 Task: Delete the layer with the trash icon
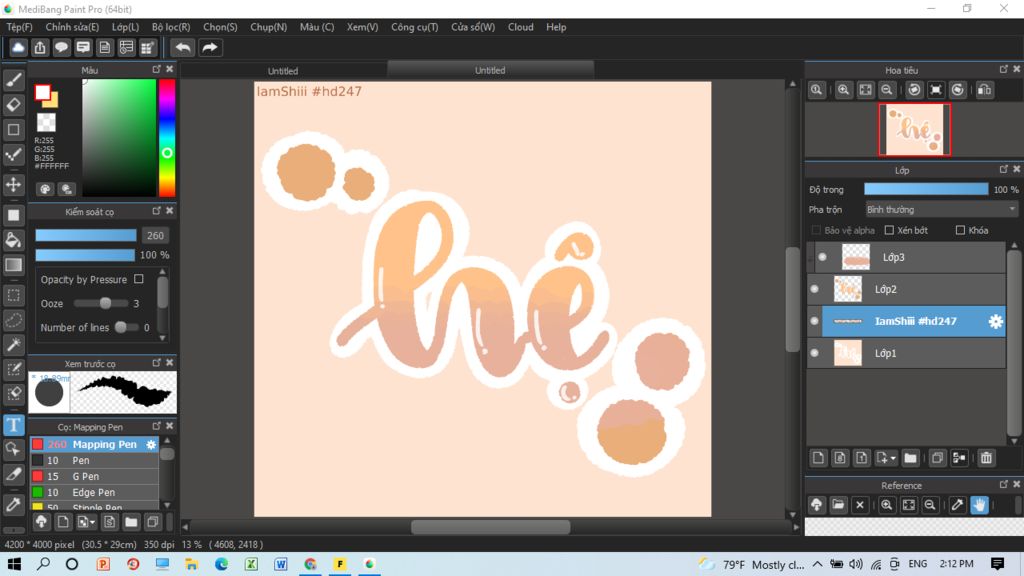tap(986, 458)
